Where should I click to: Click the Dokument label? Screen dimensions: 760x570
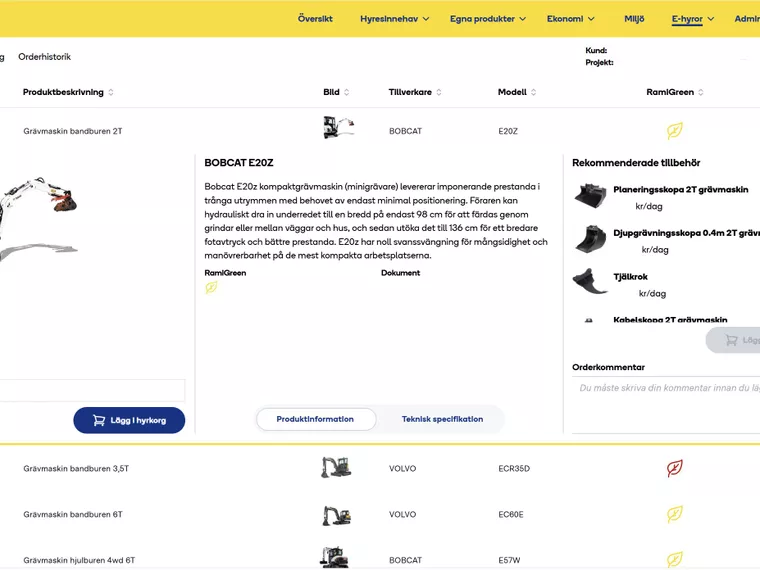(x=400, y=273)
